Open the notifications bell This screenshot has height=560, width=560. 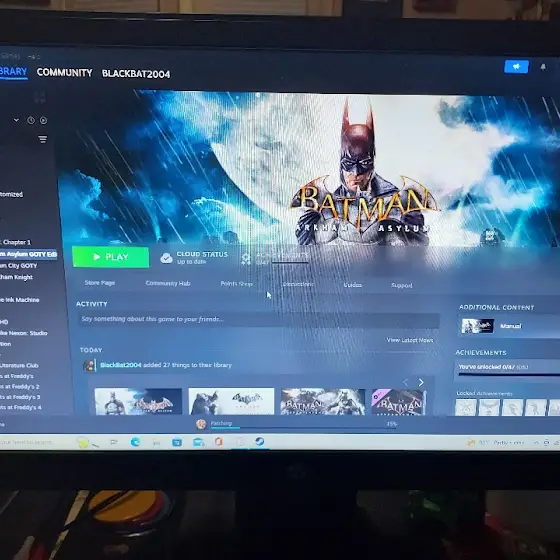[543, 67]
